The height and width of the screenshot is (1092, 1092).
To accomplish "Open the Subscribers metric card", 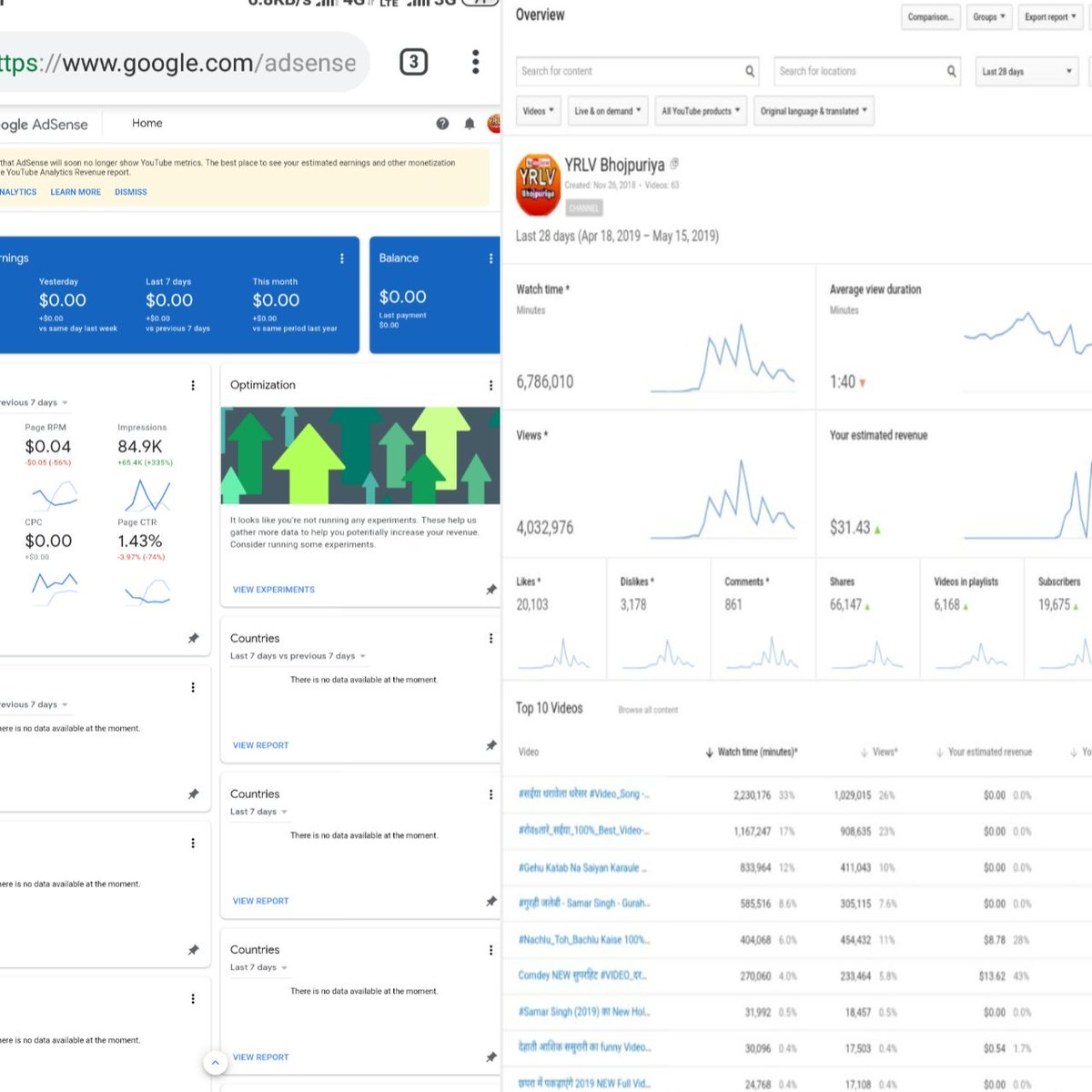I will (1059, 619).
